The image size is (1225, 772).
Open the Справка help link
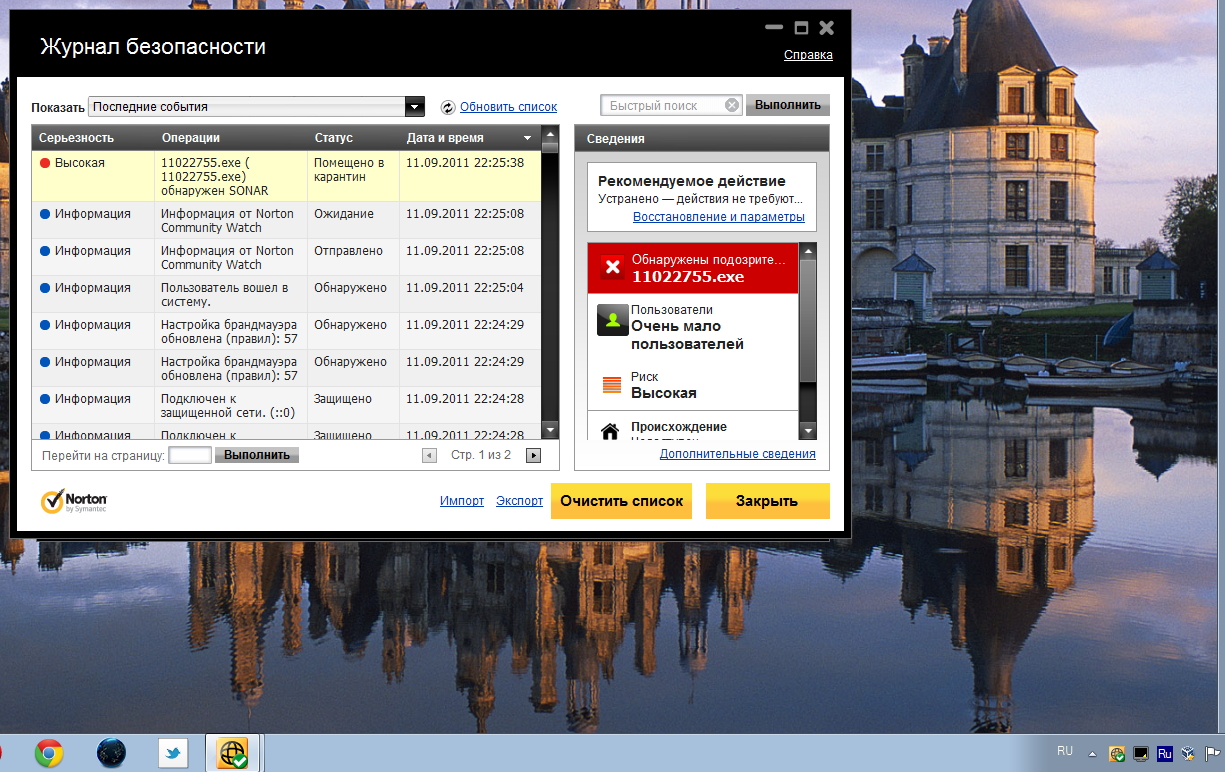pos(808,55)
